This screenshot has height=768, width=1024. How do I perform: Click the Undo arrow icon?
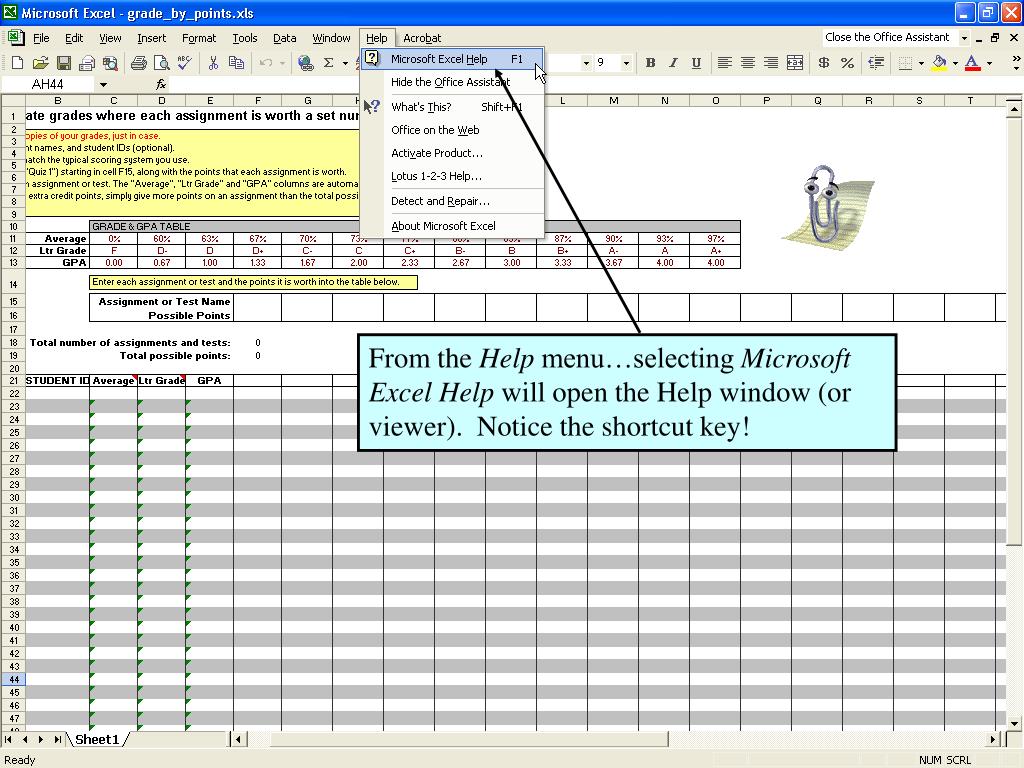coord(266,63)
